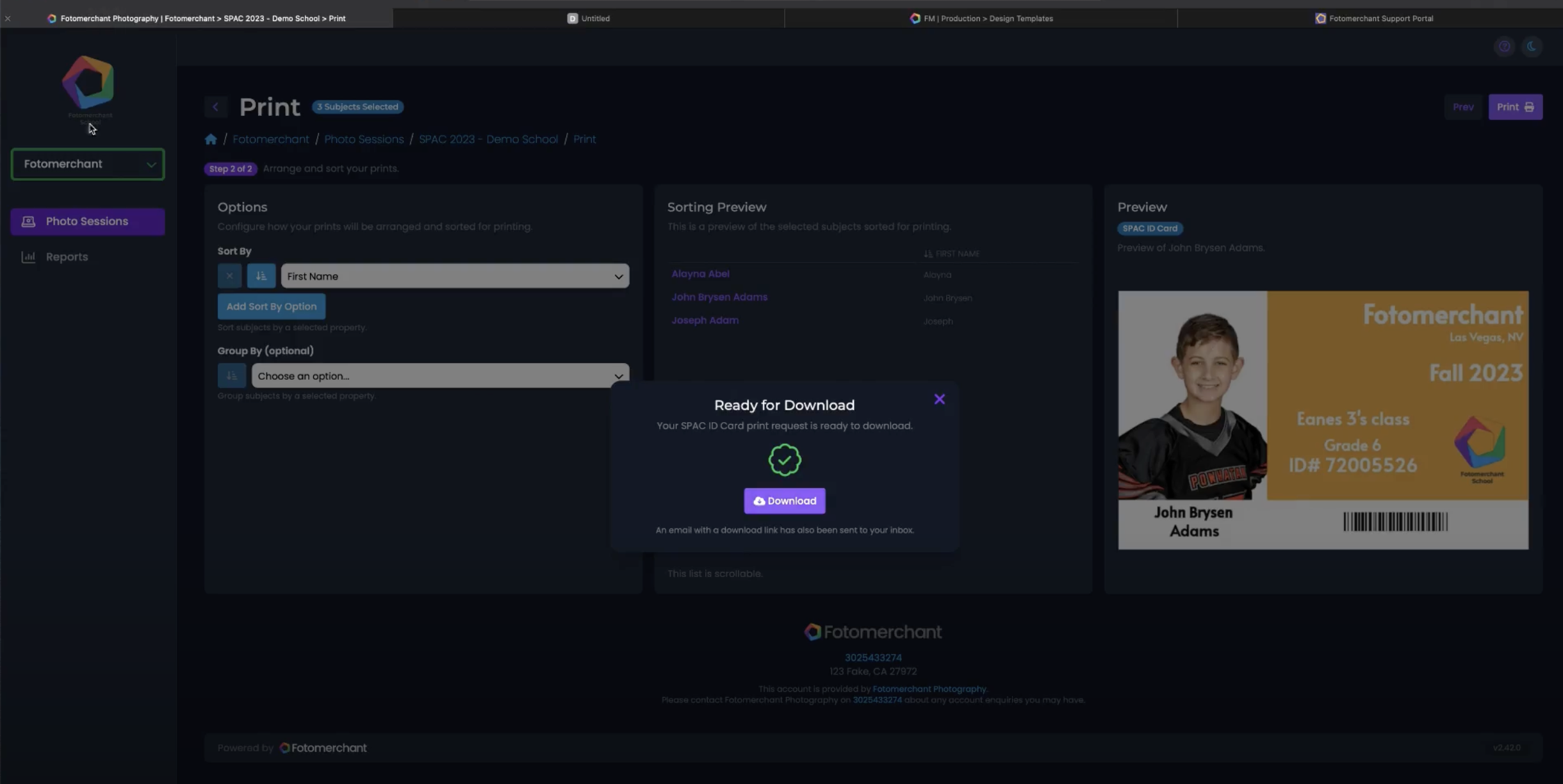Click the Alayna first name cell

(x=937, y=275)
